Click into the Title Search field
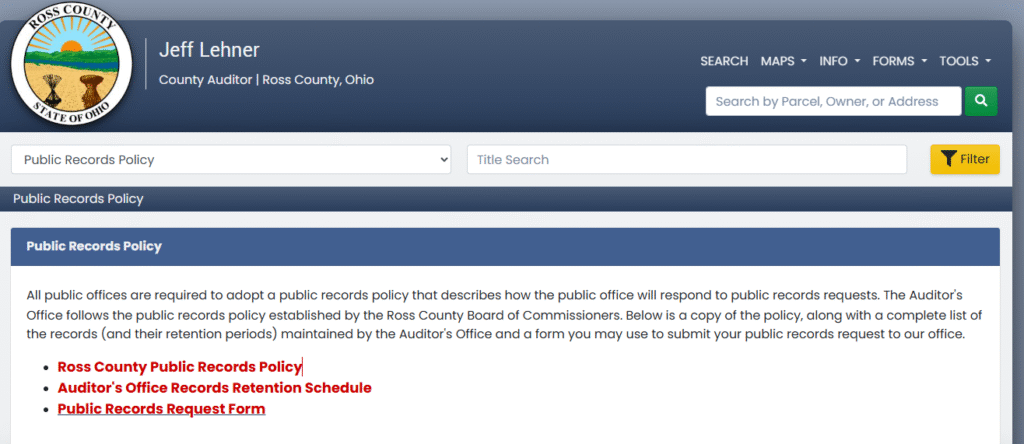The width and height of the screenshot is (1024, 444). pyautogui.click(x=687, y=159)
